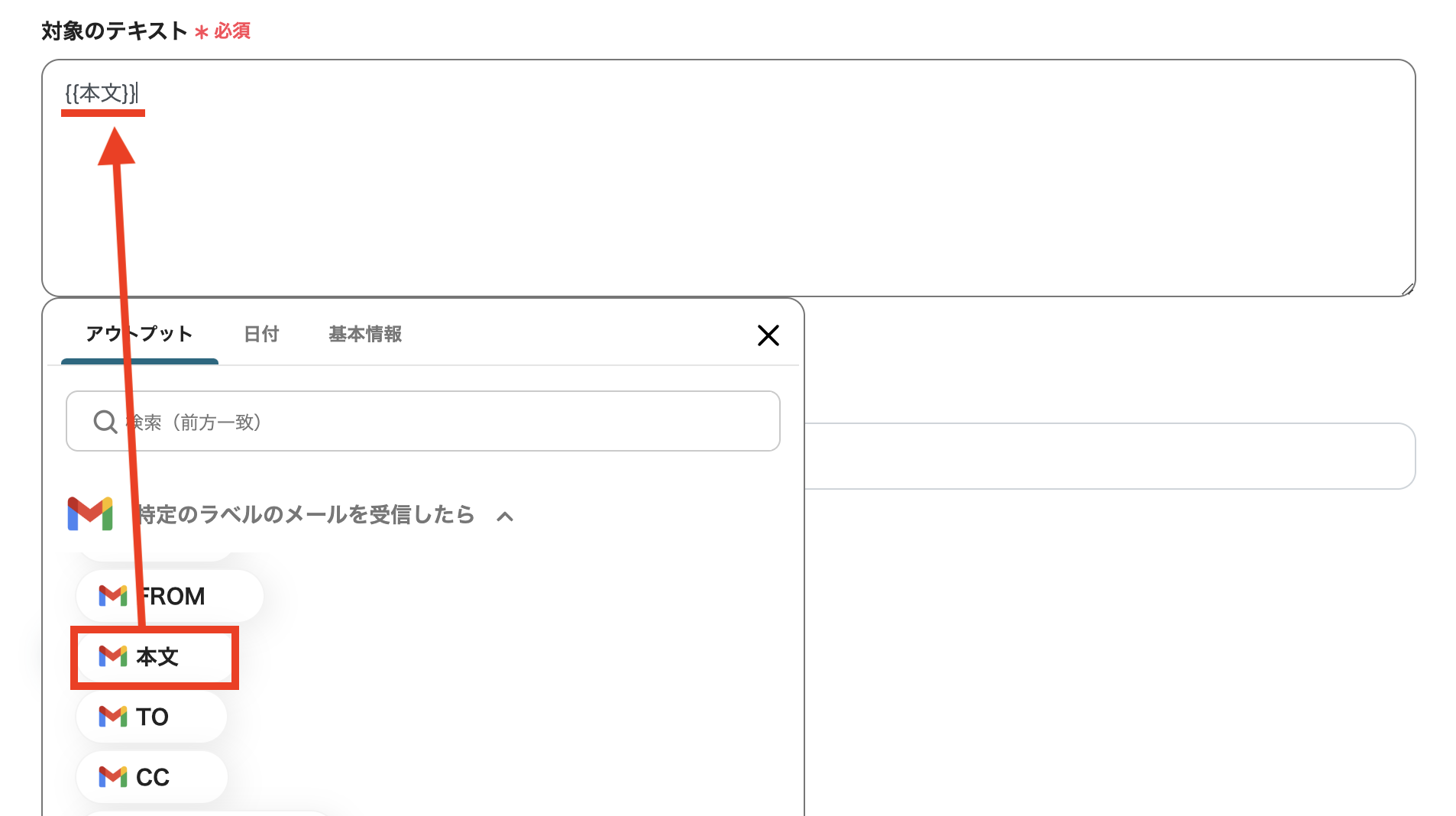This screenshot has height=816, width=1456.
Task: Click the Gmail icon next to FROM
Action: pos(112,596)
